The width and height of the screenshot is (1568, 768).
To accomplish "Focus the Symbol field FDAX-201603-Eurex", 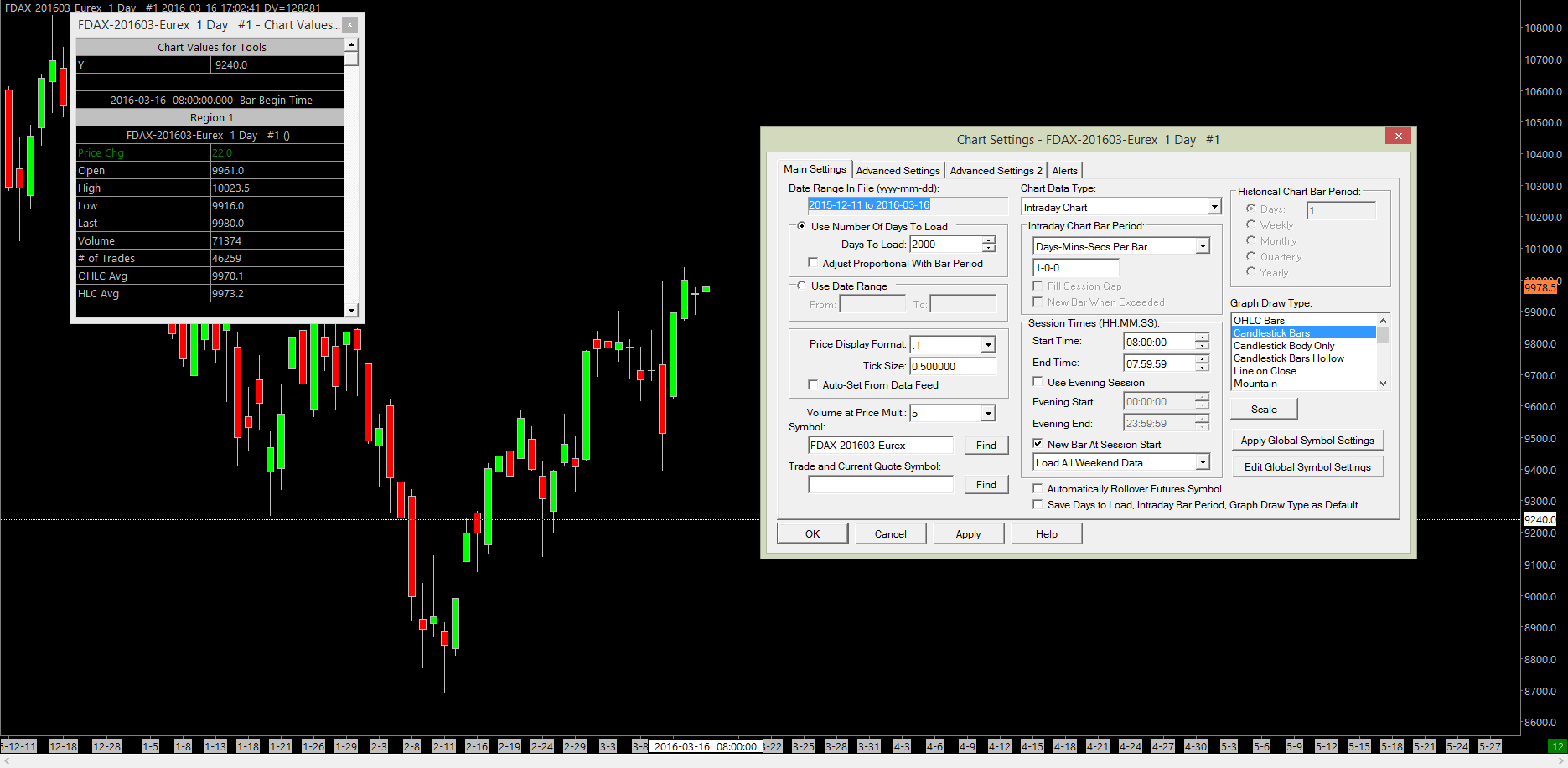I will point(881,445).
